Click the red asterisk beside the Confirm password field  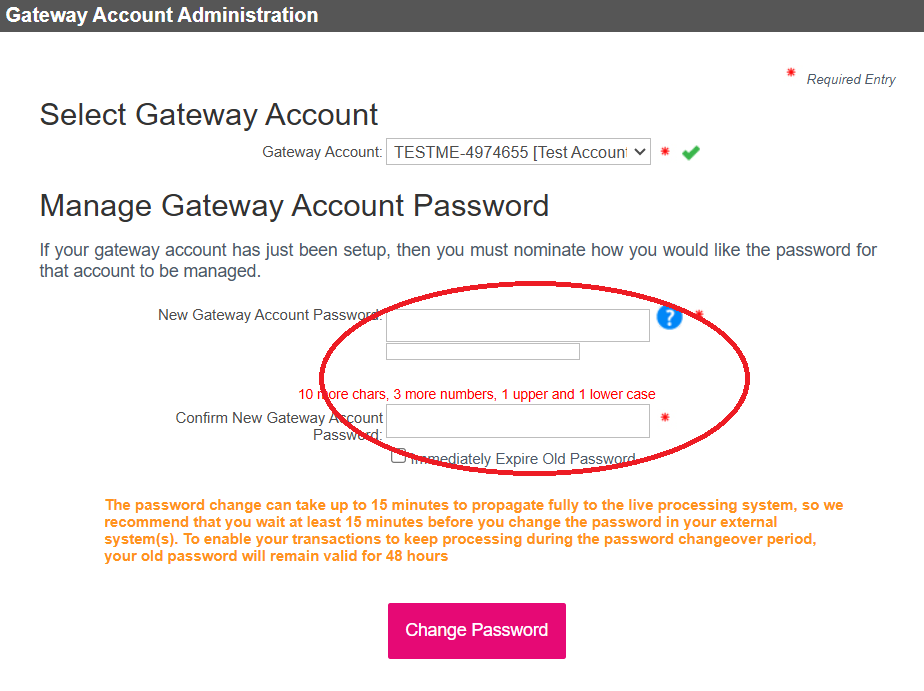coord(664,418)
